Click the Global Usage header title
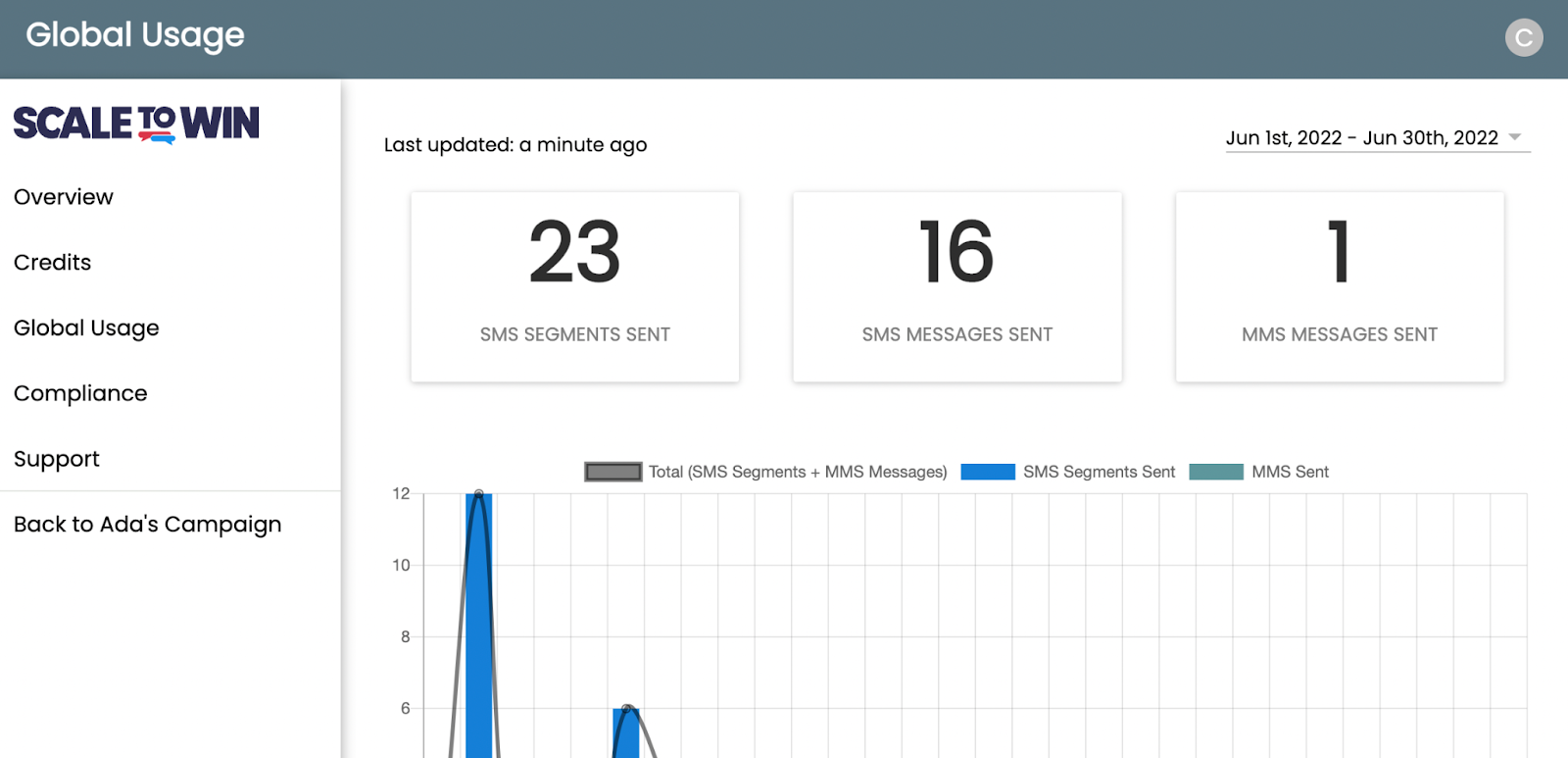Screen dimensions: 1568x758 (135, 36)
